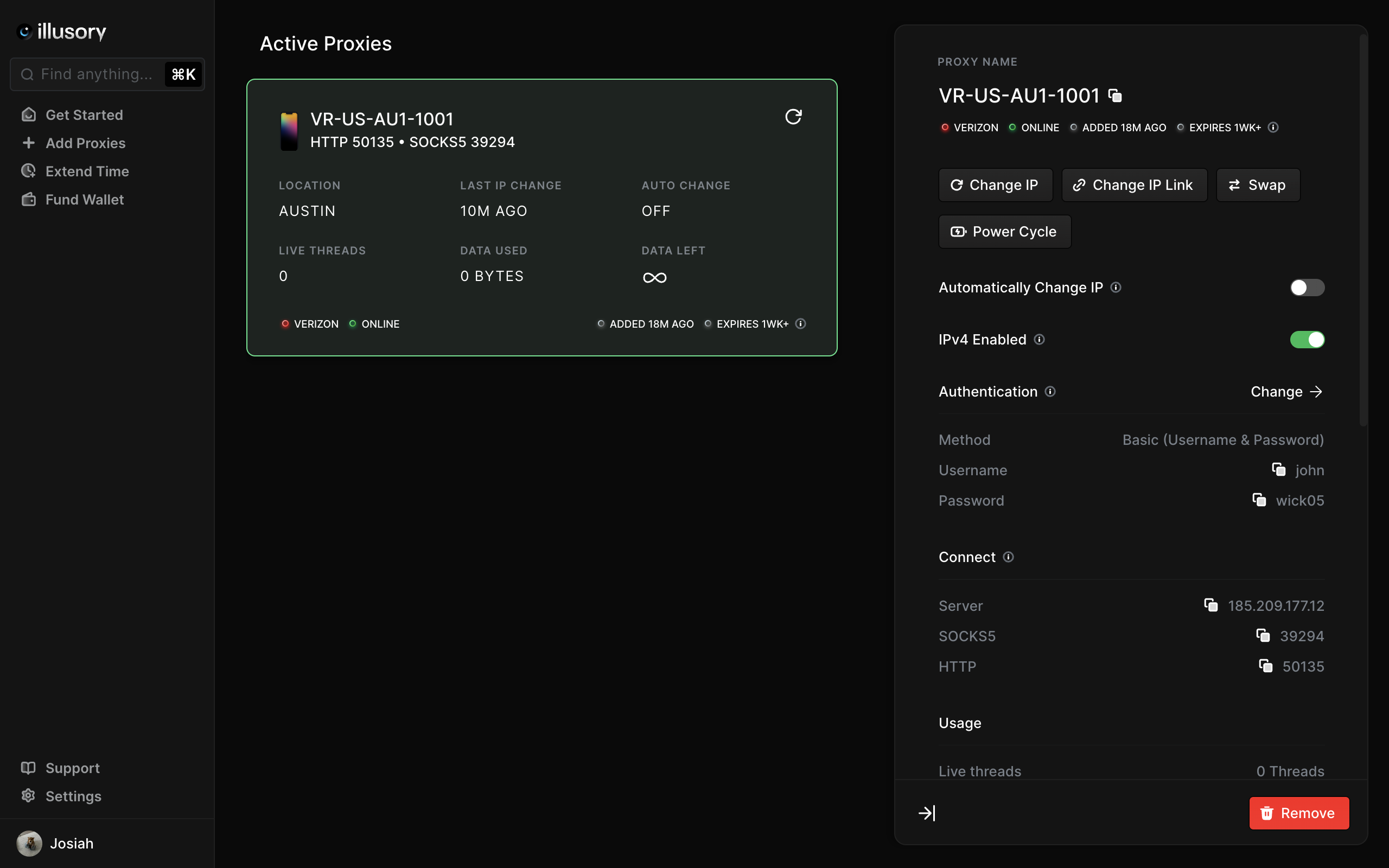The width and height of the screenshot is (1389, 868).
Task: Disable the IPv4 Enabled toggle
Action: click(x=1307, y=339)
